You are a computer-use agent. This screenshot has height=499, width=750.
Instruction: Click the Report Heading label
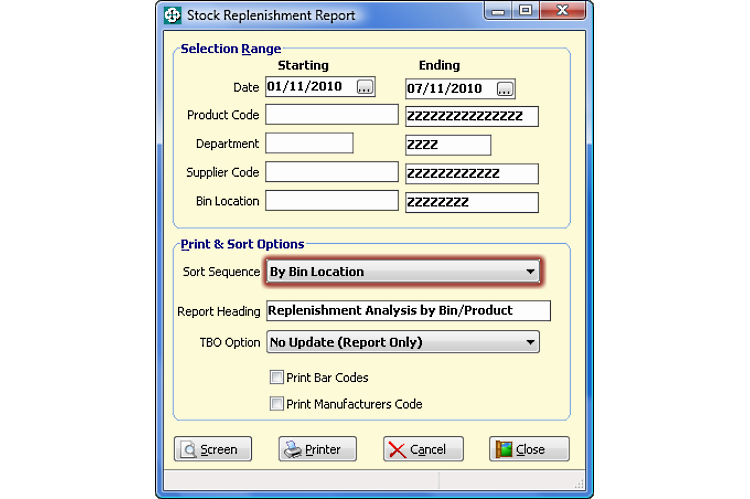click(x=219, y=311)
